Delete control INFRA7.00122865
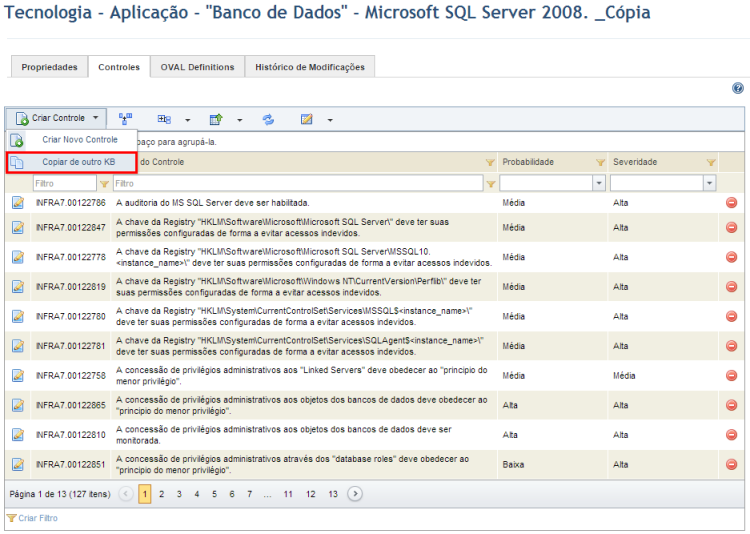Screen dimensions: 750x534 [731, 405]
